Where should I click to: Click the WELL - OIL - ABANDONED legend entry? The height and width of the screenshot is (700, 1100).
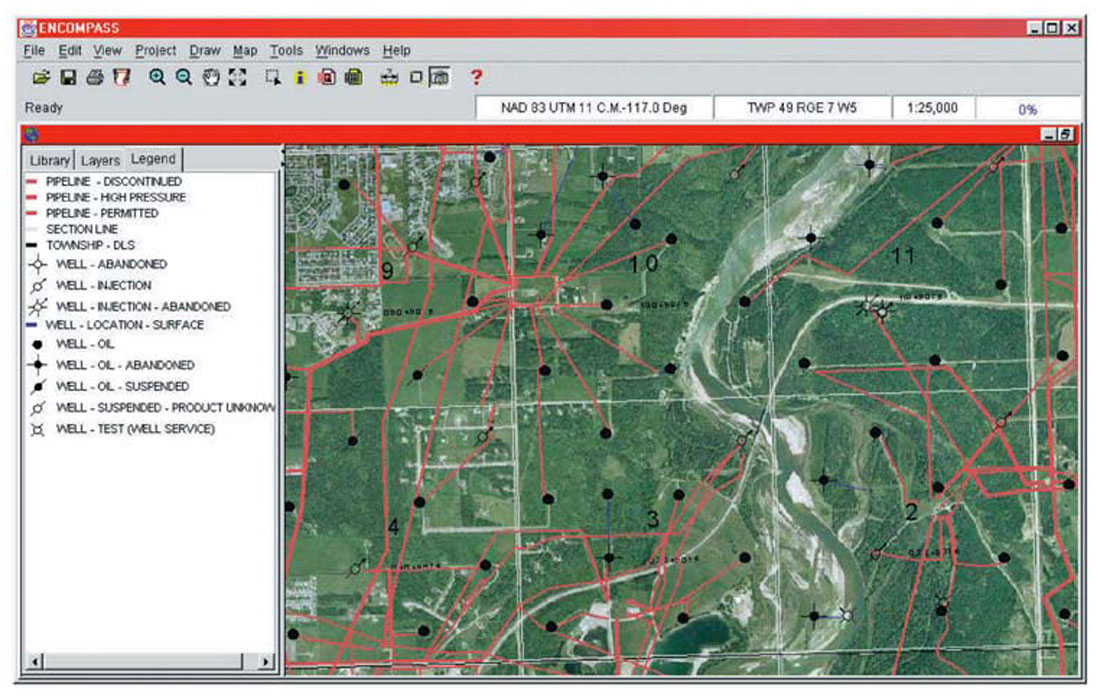111,365
